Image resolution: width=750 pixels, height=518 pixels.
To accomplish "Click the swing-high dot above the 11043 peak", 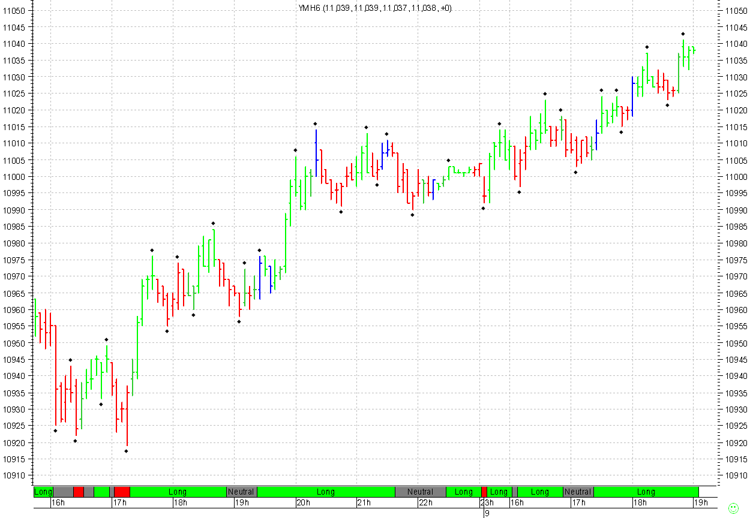I will point(683,34).
